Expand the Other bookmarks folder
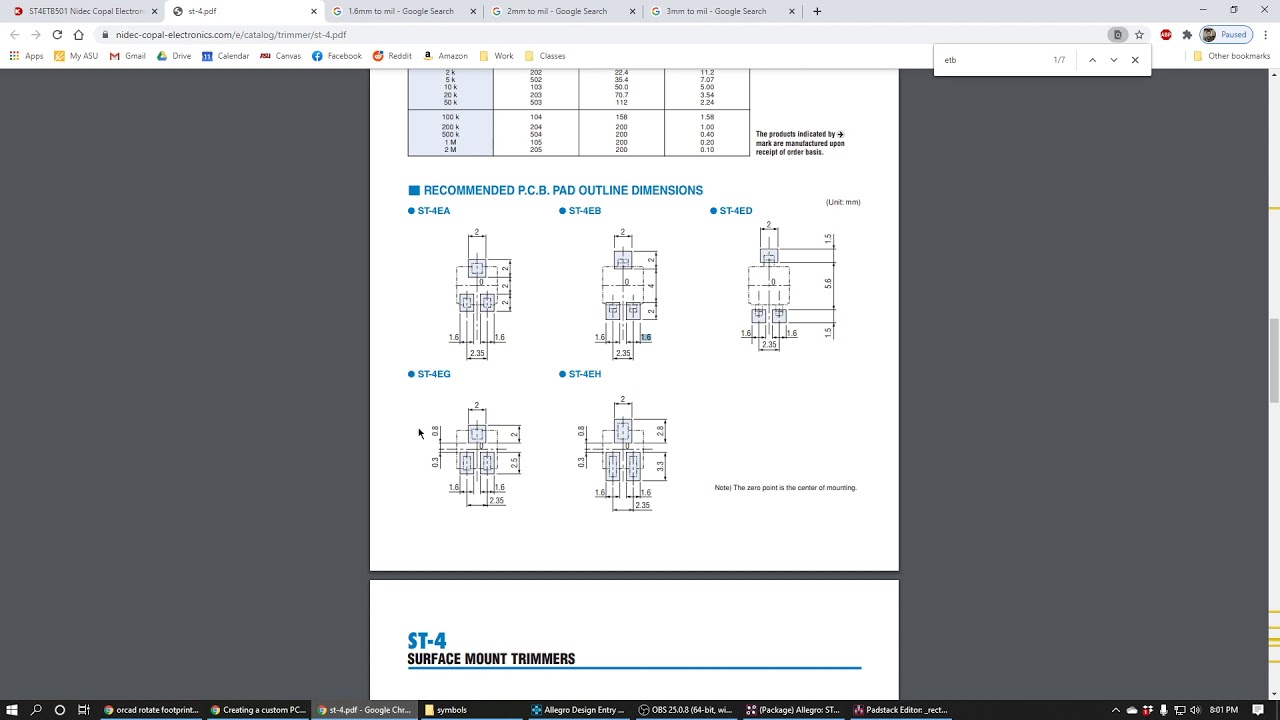The image size is (1280, 720). coord(1231,56)
